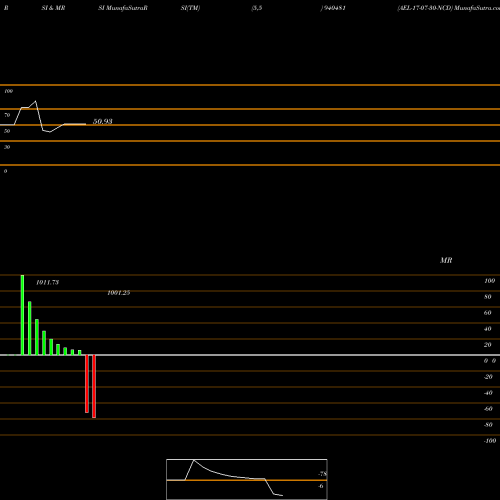This screenshot has height=500, width=500.
Task: Click the 1011.73 price label
Action: tap(48, 282)
